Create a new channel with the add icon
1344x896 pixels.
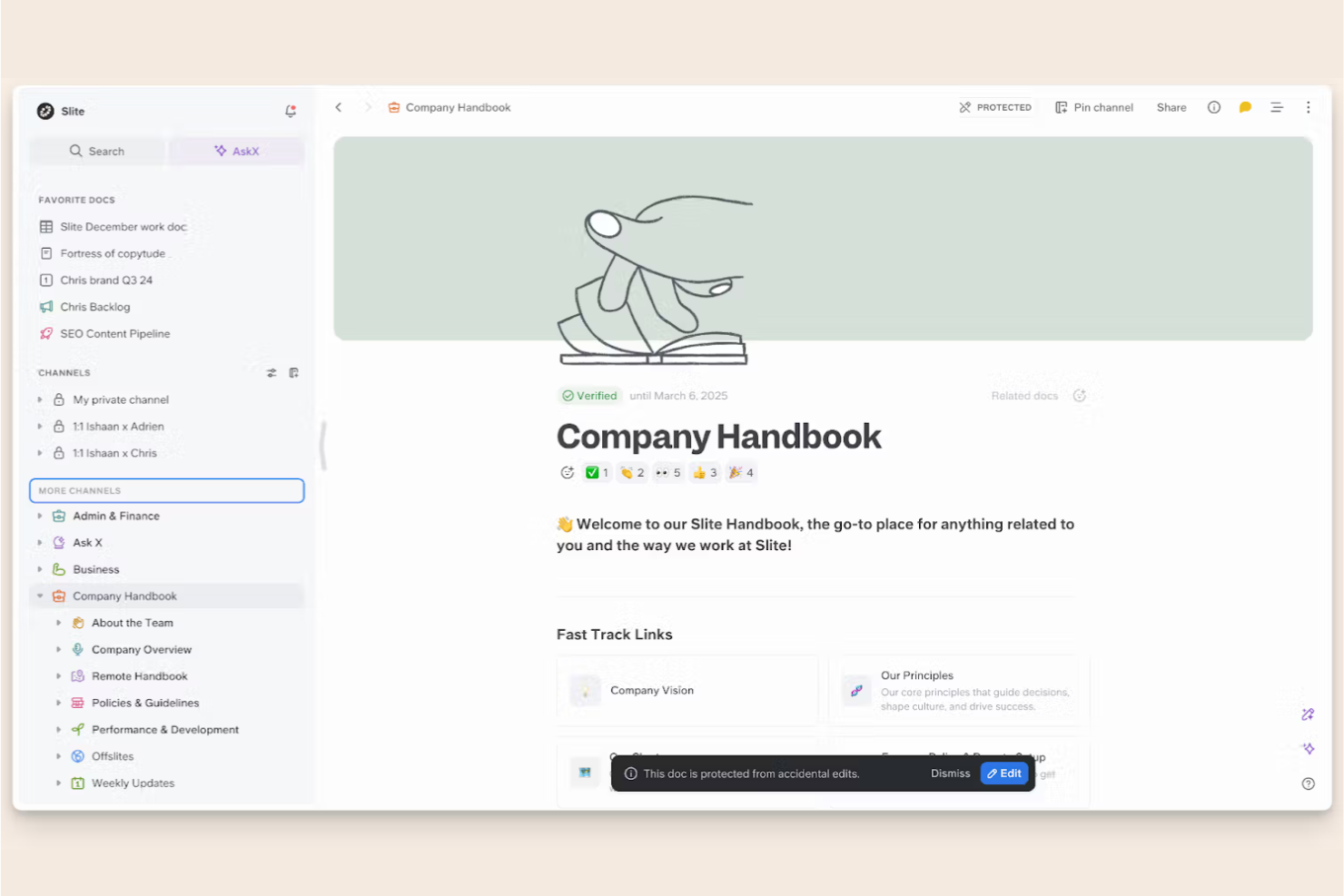(293, 372)
